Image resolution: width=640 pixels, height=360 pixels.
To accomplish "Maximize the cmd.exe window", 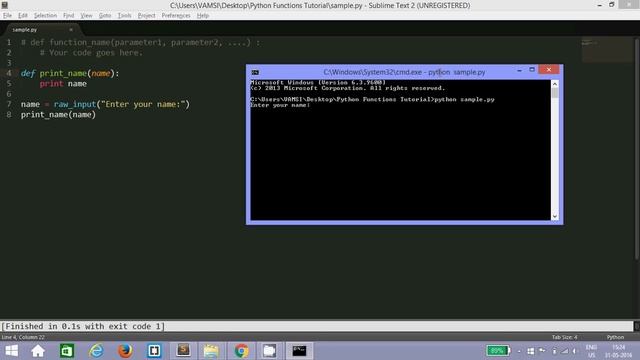I will point(532,70).
